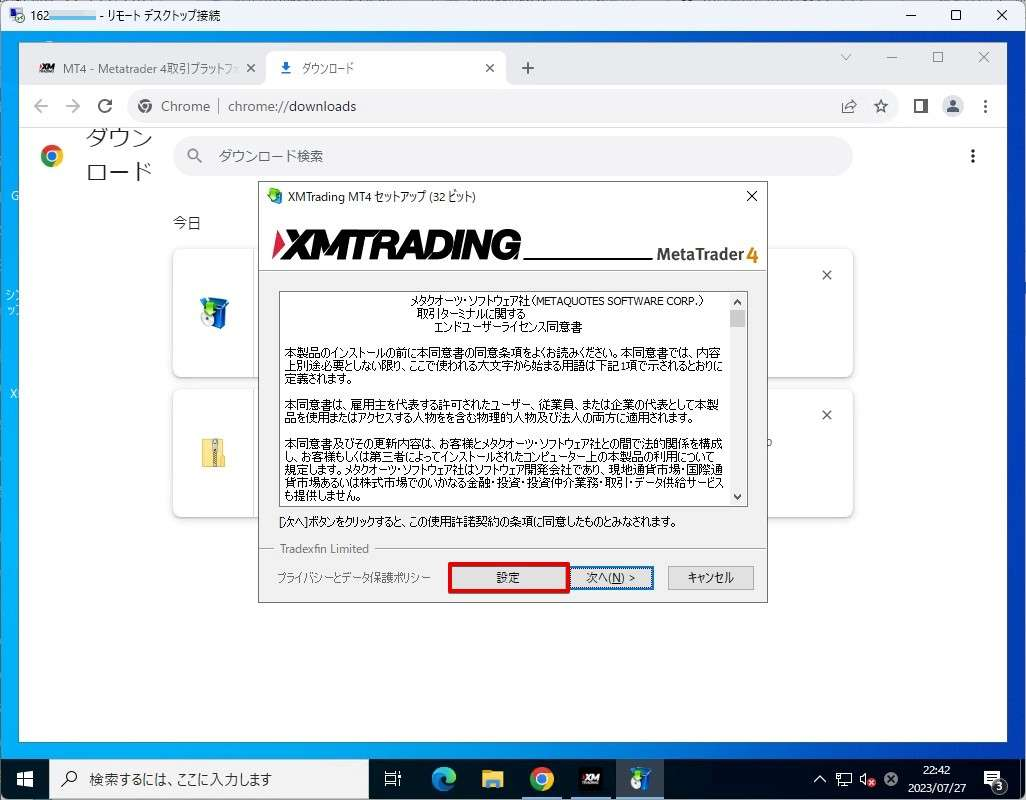Viewport: 1026px width, 800px height.
Task: Open File Explorer from taskbar
Action: pyautogui.click(x=493, y=779)
